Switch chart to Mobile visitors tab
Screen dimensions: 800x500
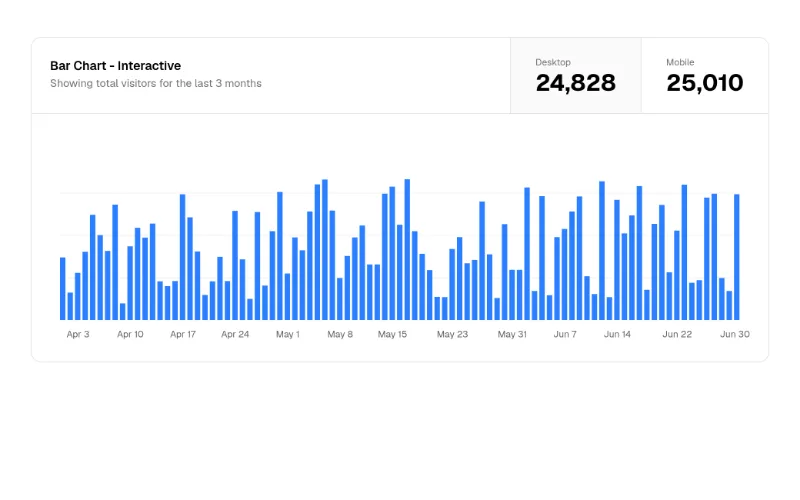point(705,76)
